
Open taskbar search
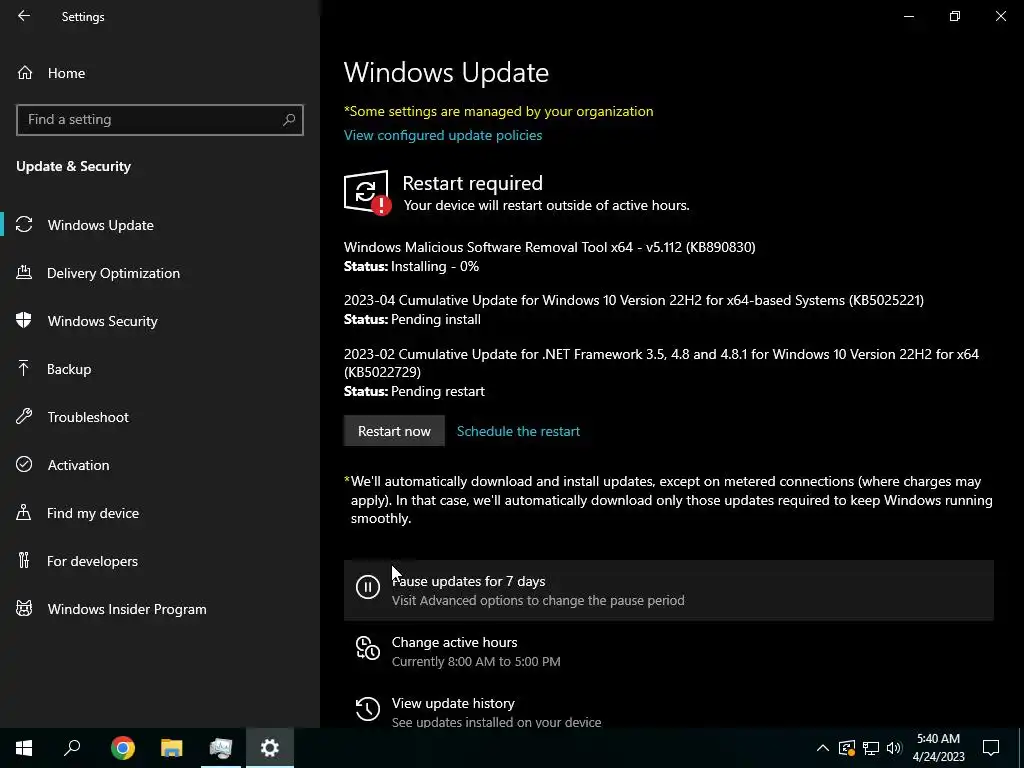point(72,748)
